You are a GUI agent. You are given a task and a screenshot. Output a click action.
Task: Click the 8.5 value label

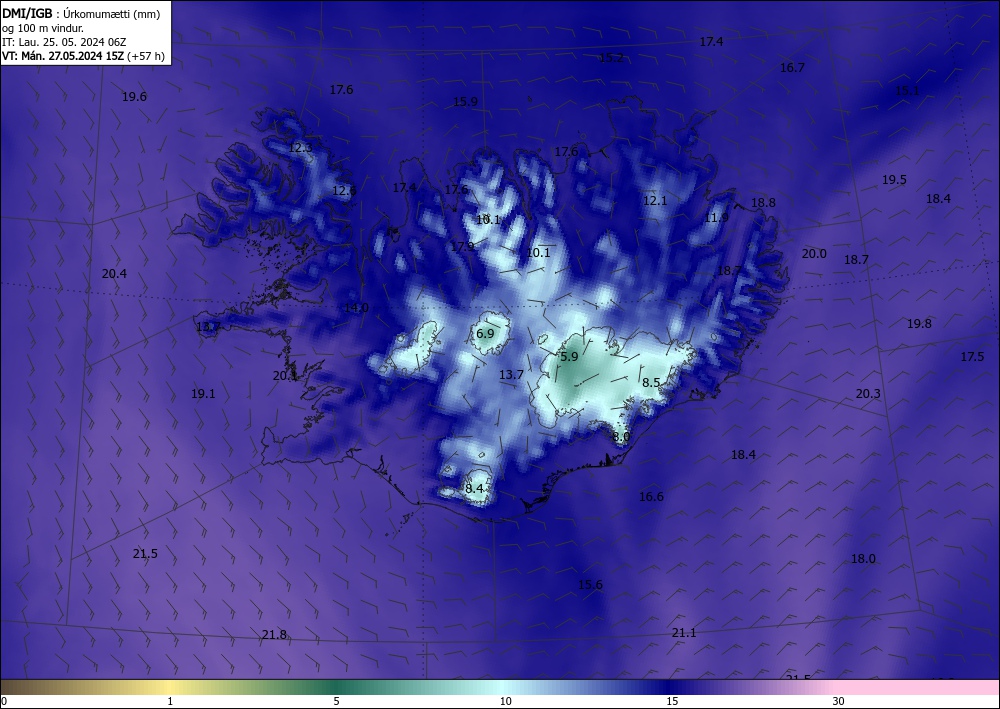coord(651,383)
